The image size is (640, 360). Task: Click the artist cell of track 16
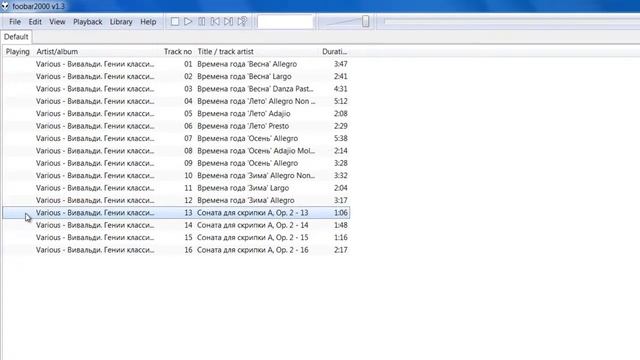coord(95,250)
